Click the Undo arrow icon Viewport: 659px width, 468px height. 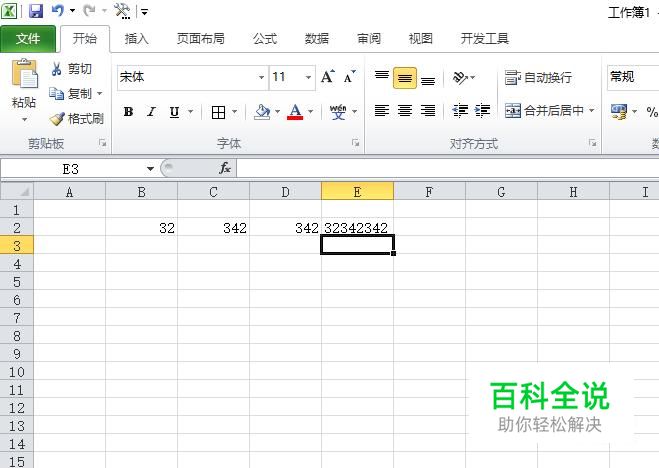coord(58,11)
